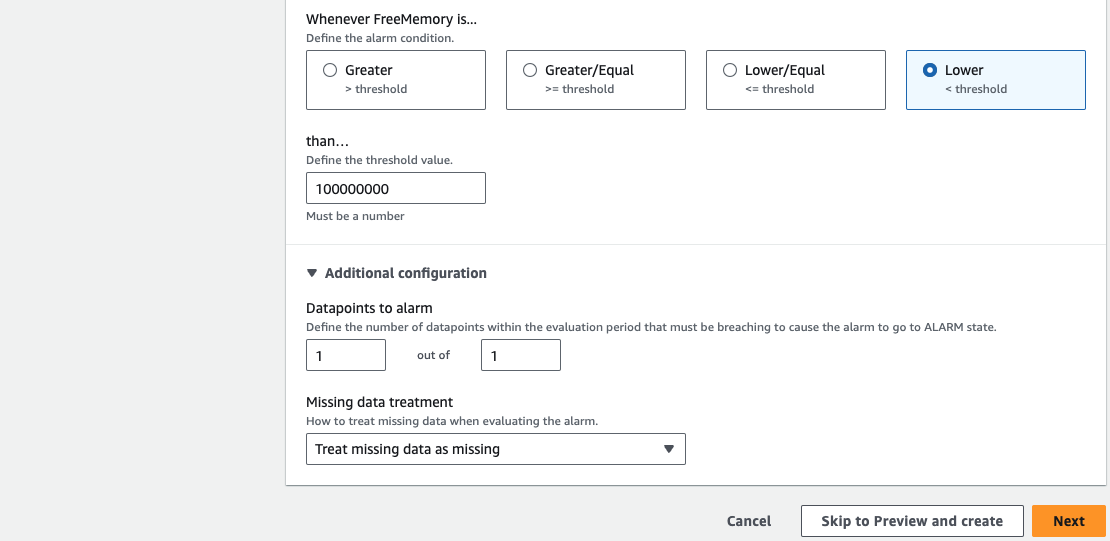
Task: Click Skip to Preview and create
Action: point(912,521)
